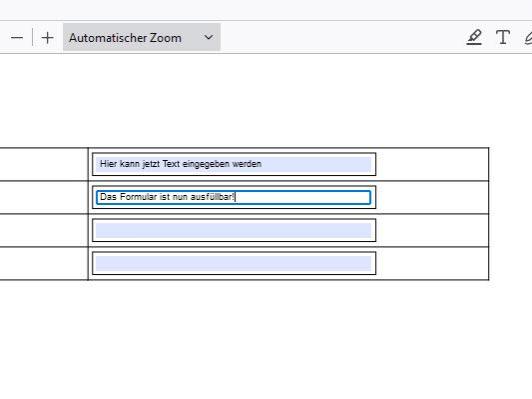The image size is (532, 399).
Task: Place cursor on the word 'Formular'
Action: (x=138, y=197)
